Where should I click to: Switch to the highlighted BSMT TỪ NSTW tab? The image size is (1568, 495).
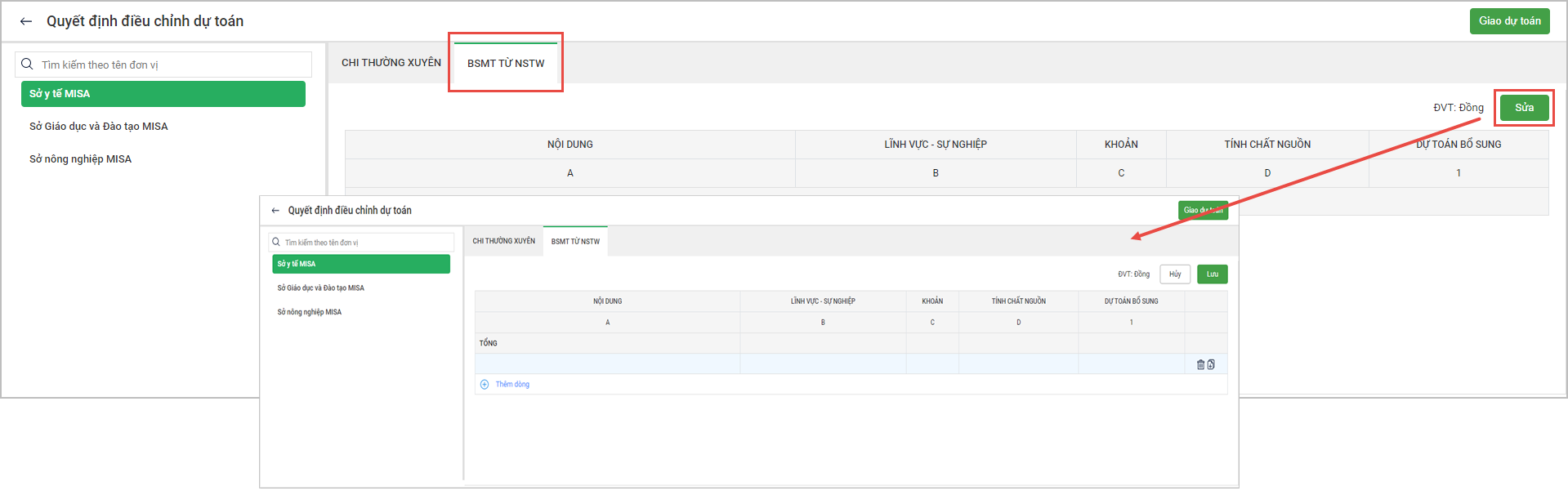(505, 64)
